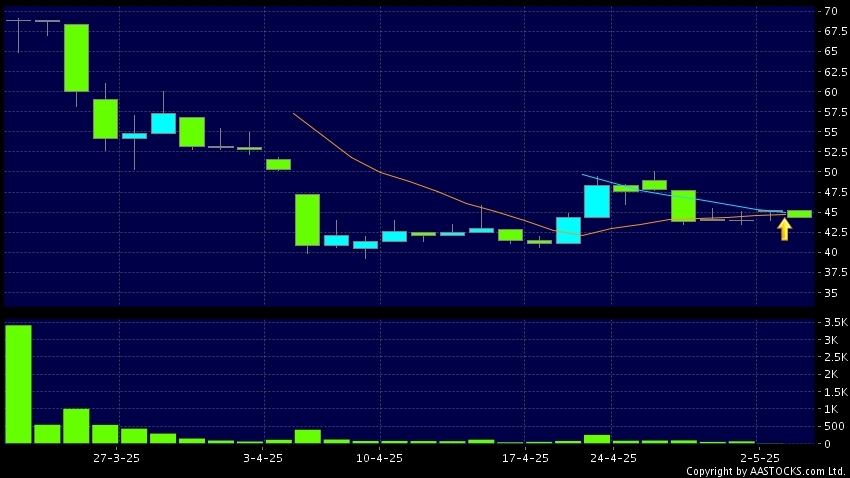Viewport: 850px width, 478px height.
Task: Click the 1.5K volume axis label
Action: click(x=835, y=391)
